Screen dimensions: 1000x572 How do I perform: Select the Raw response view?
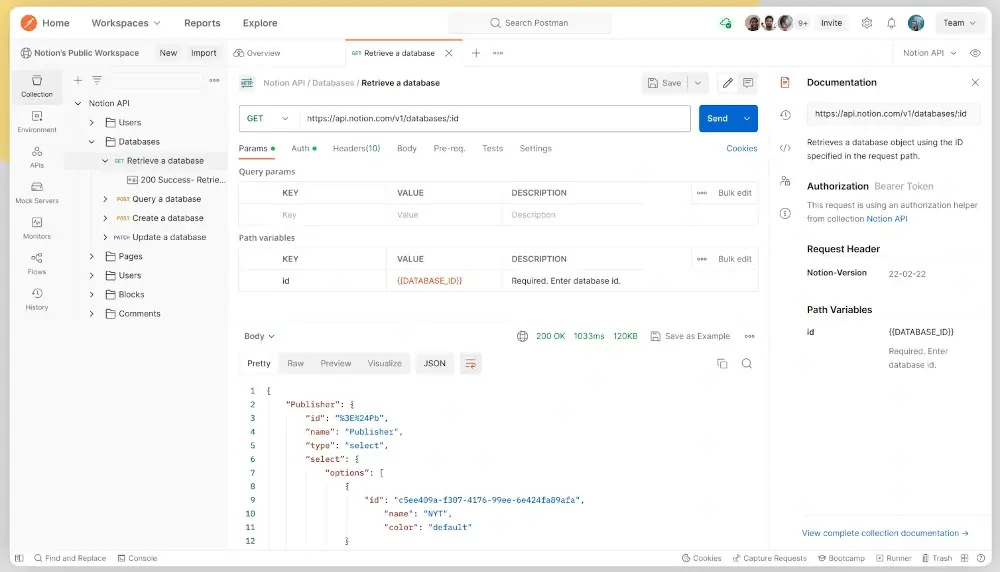pos(295,363)
